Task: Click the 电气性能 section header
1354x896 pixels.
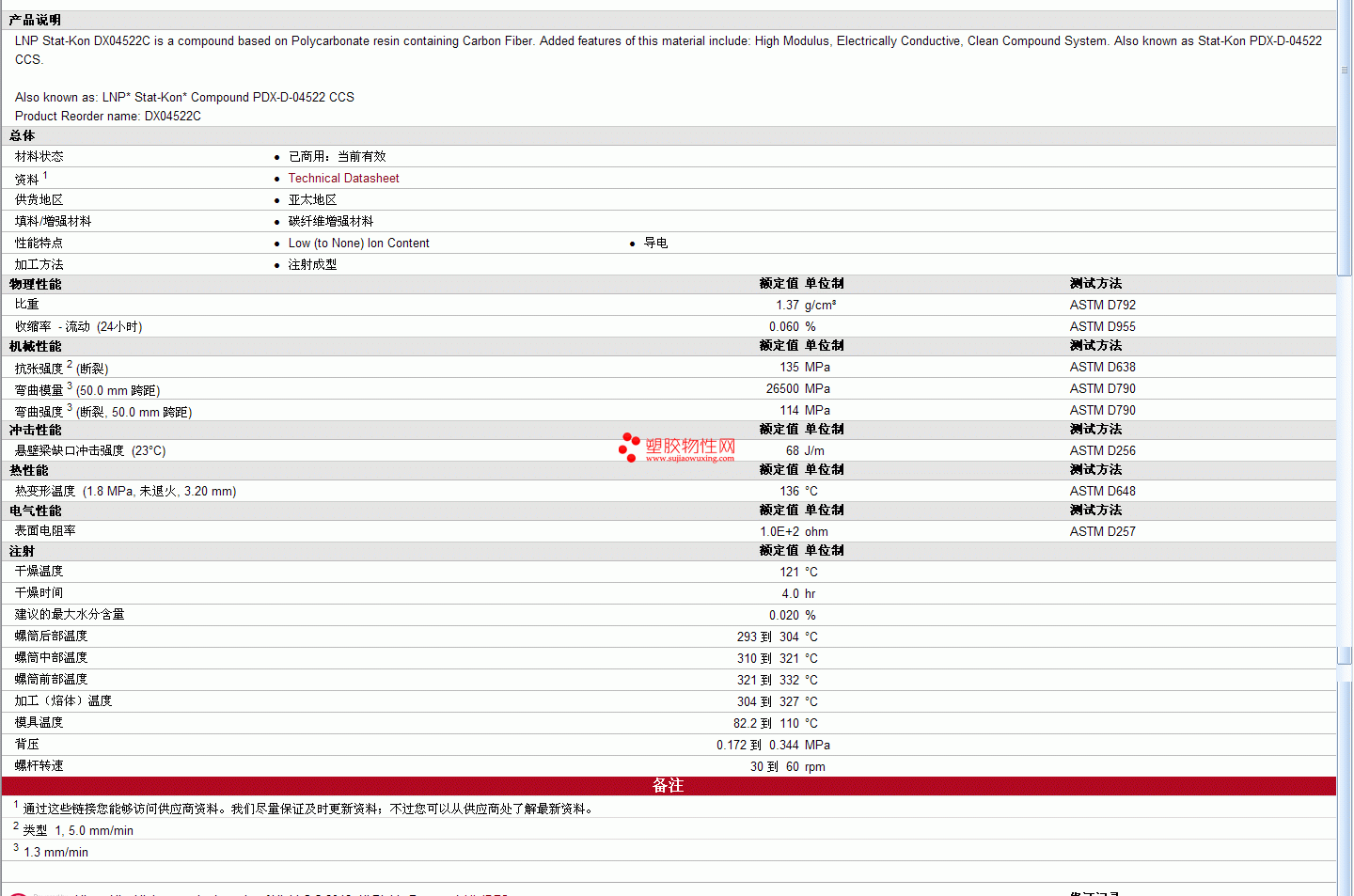Action: tap(35, 511)
